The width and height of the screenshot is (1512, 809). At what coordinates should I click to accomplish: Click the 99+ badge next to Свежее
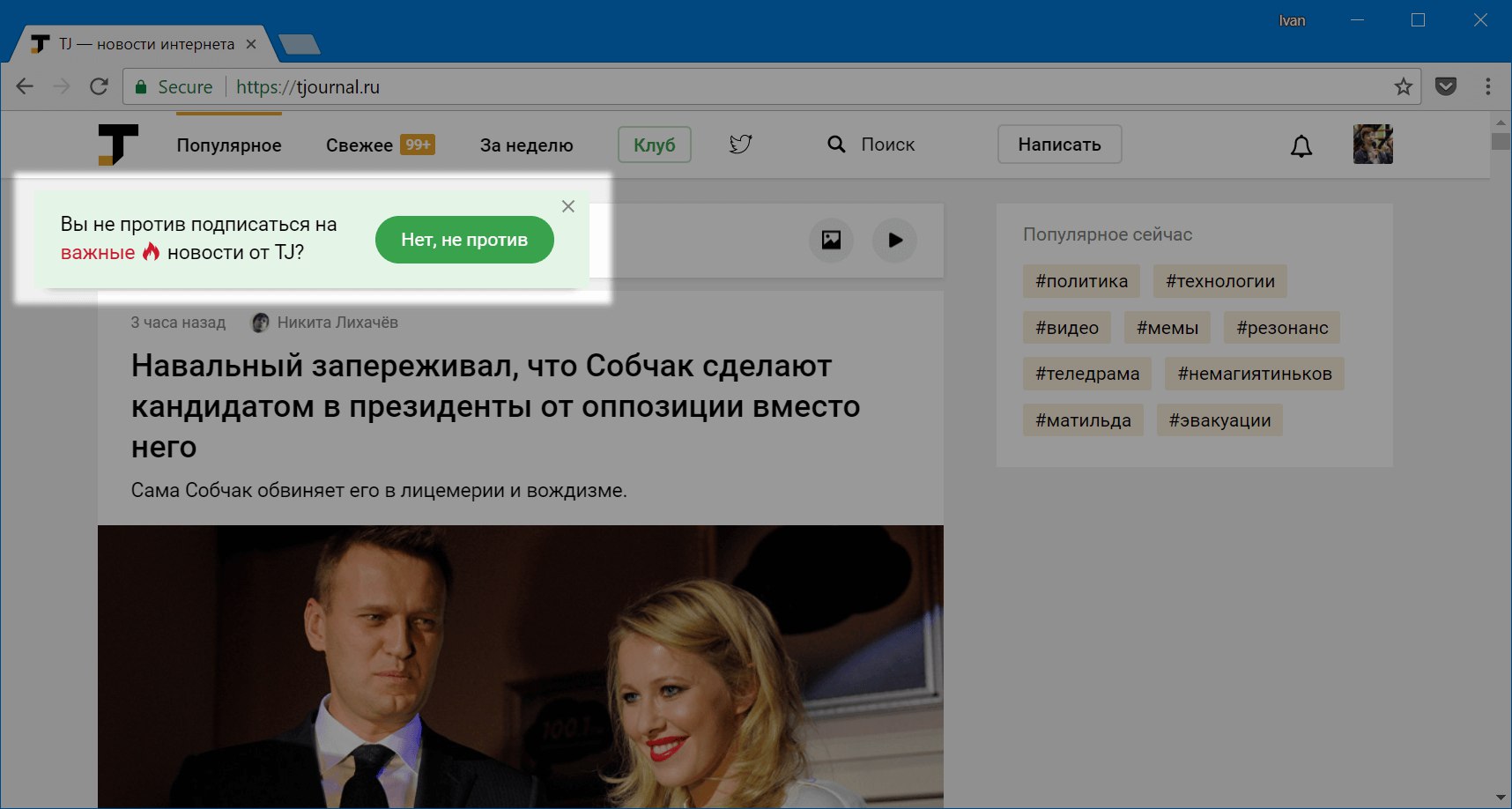point(418,145)
